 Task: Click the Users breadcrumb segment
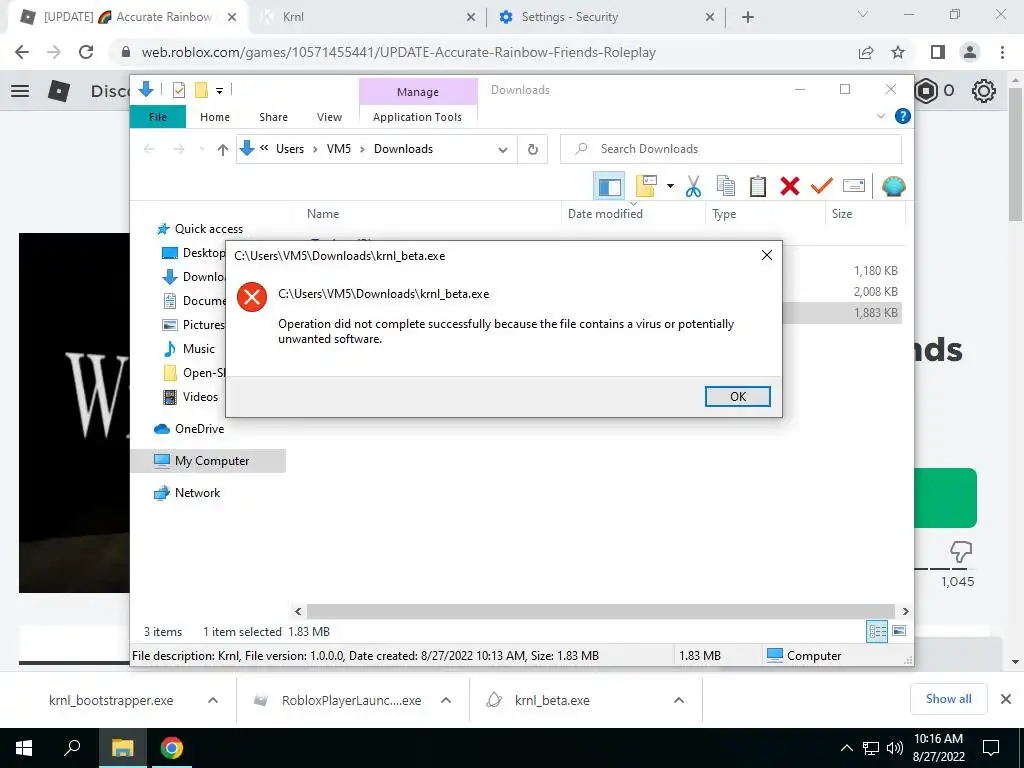point(290,149)
